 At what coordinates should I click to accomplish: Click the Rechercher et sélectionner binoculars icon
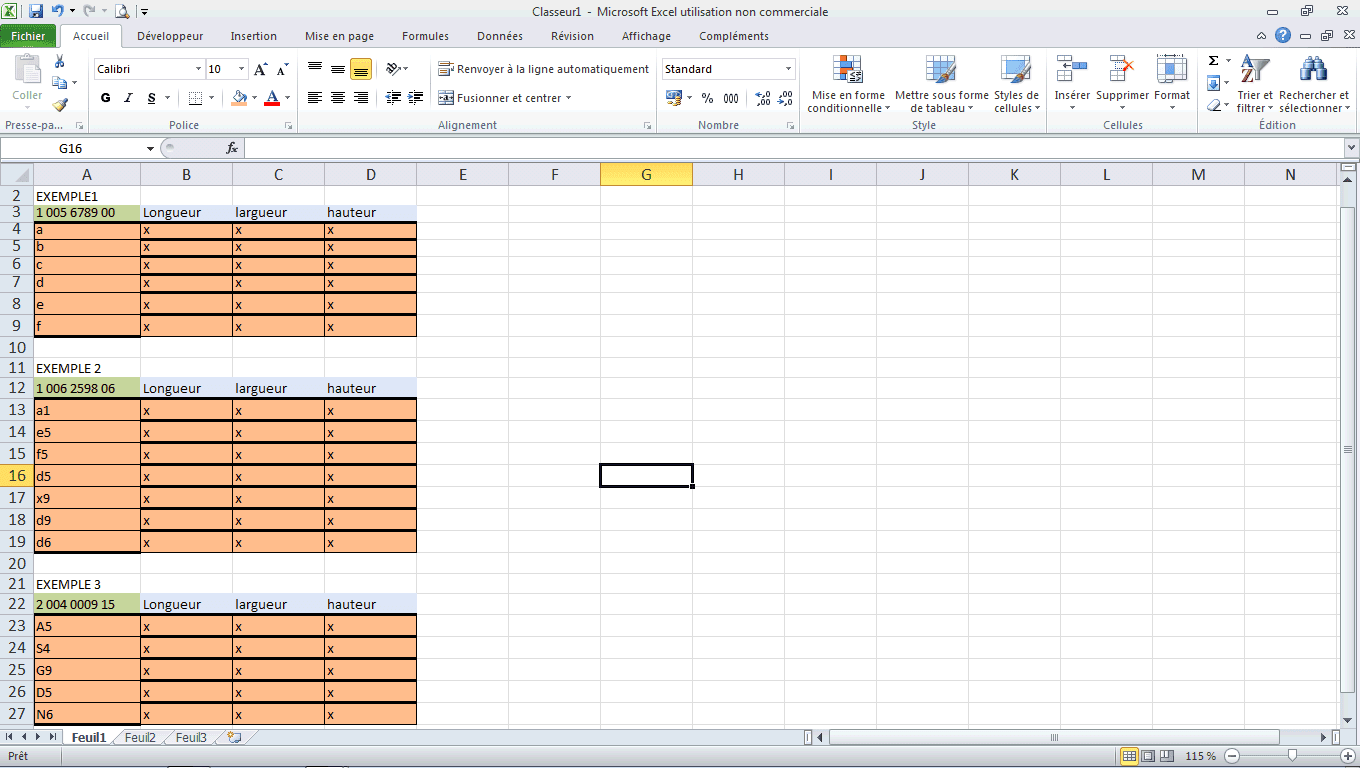click(x=1313, y=70)
